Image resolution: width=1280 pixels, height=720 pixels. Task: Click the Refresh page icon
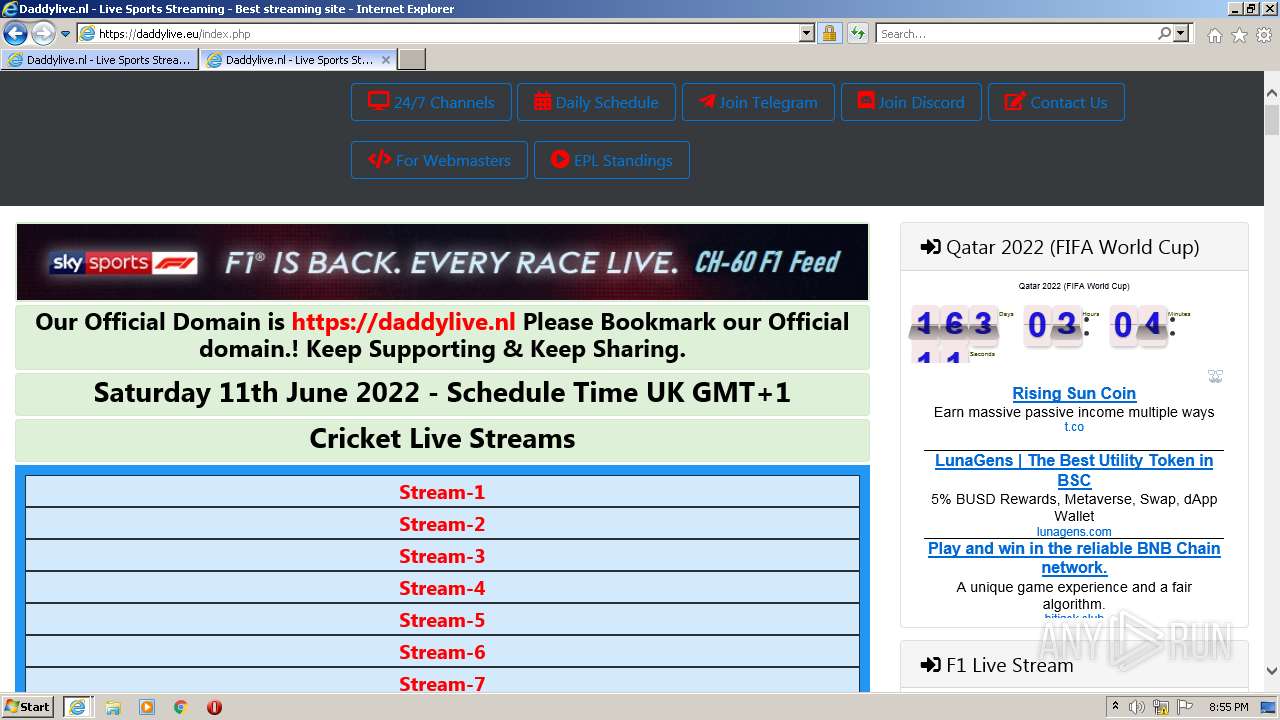point(858,34)
